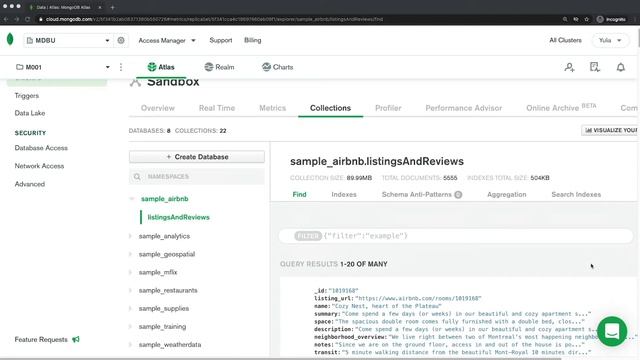Select the listingsAndReviews collection
The image size is (640, 360).
click(x=178, y=217)
